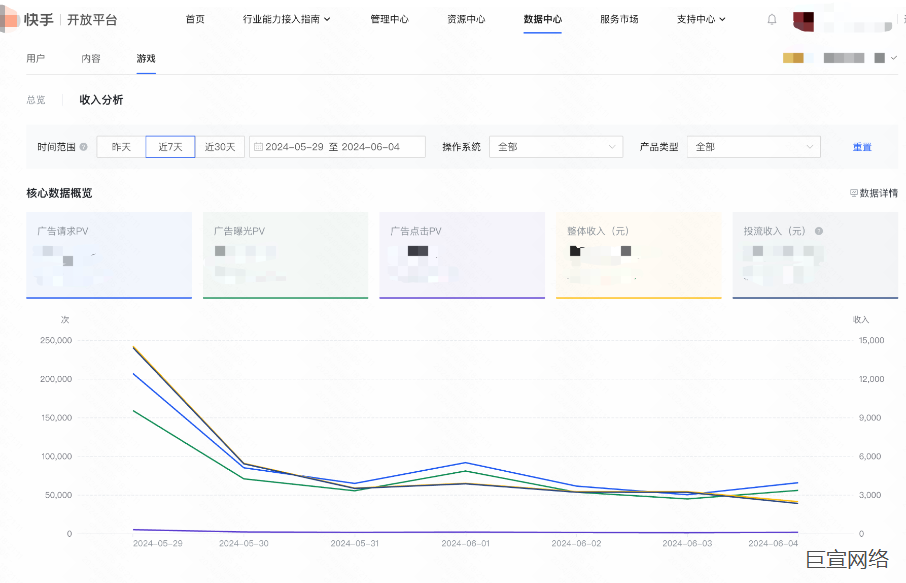906x583 pixels.
Task: Choose 近30天 time range
Action: [x=220, y=147]
